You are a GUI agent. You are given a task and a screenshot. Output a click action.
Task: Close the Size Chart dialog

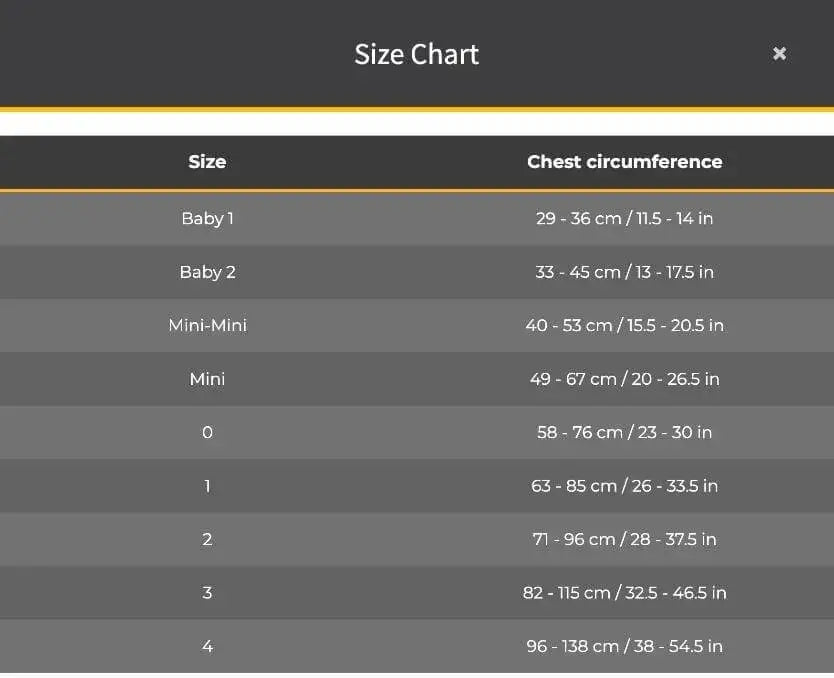[779, 54]
